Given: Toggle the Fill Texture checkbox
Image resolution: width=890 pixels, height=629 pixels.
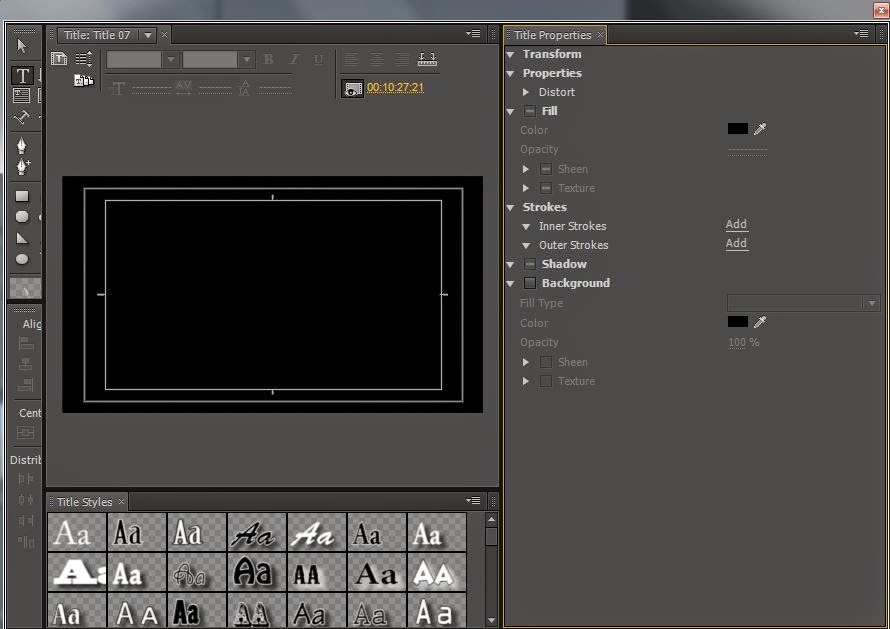Looking at the screenshot, I should [545, 188].
